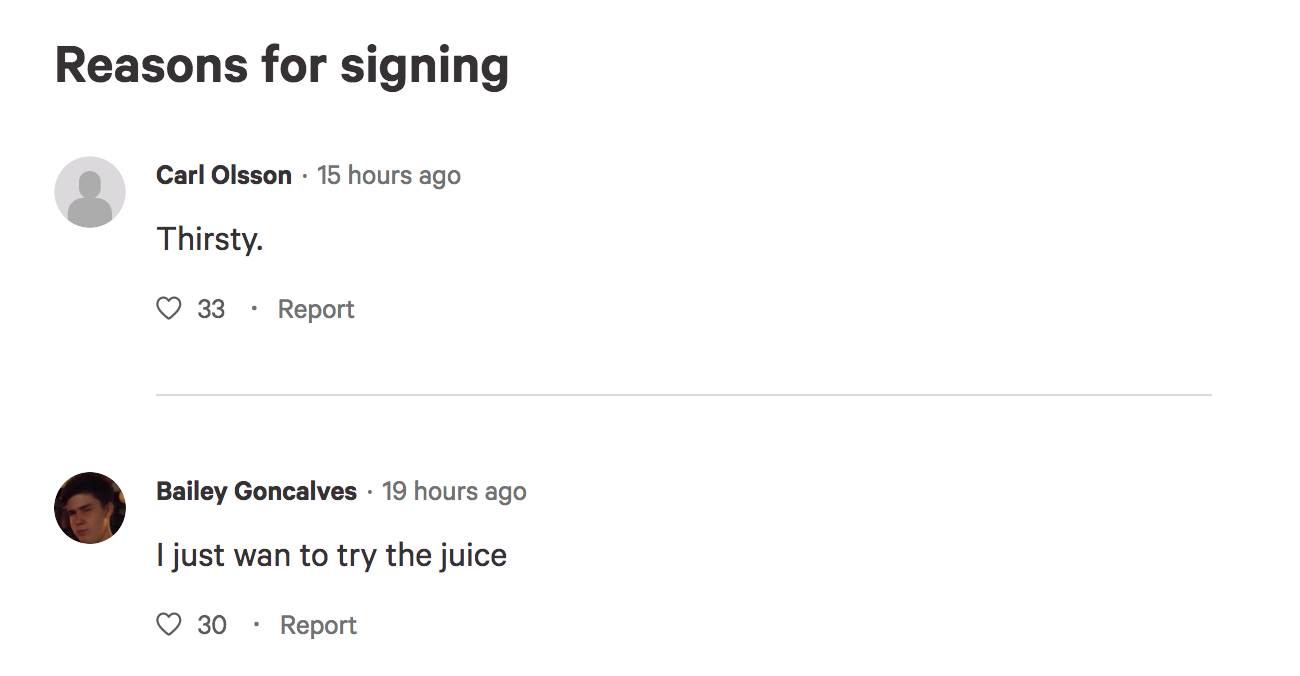Click the dot between Carl Olsson and timestamp
This screenshot has height=676, width=1300.
click(x=304, y=176)
